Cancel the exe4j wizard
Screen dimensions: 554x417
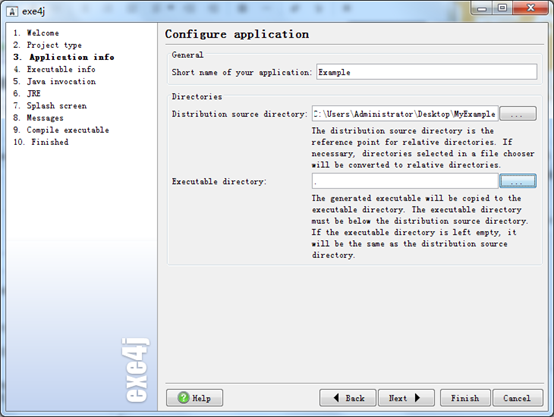click(x=517, y=398)
